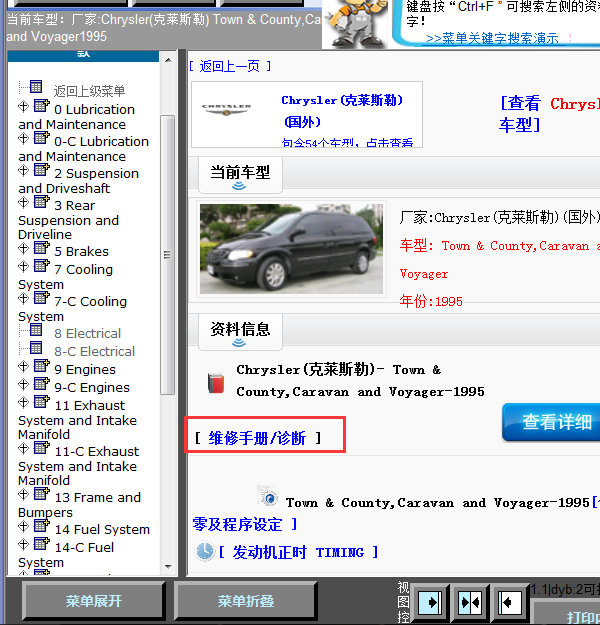Click the folder icon beside 3 Rear

(x=41, y=202)
